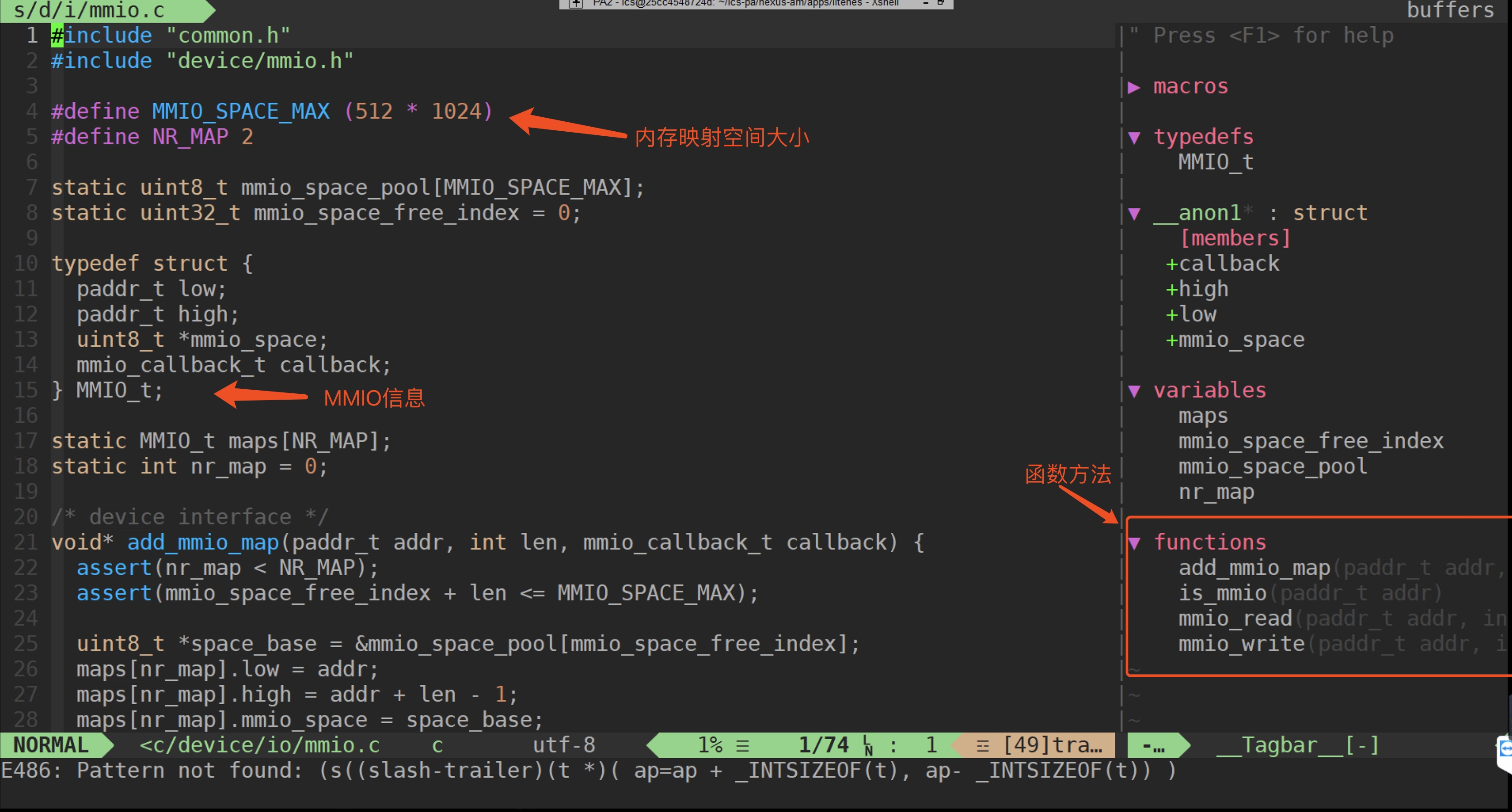
Task: Click the buffers label at top right
Action: [x=1450, y=10]
